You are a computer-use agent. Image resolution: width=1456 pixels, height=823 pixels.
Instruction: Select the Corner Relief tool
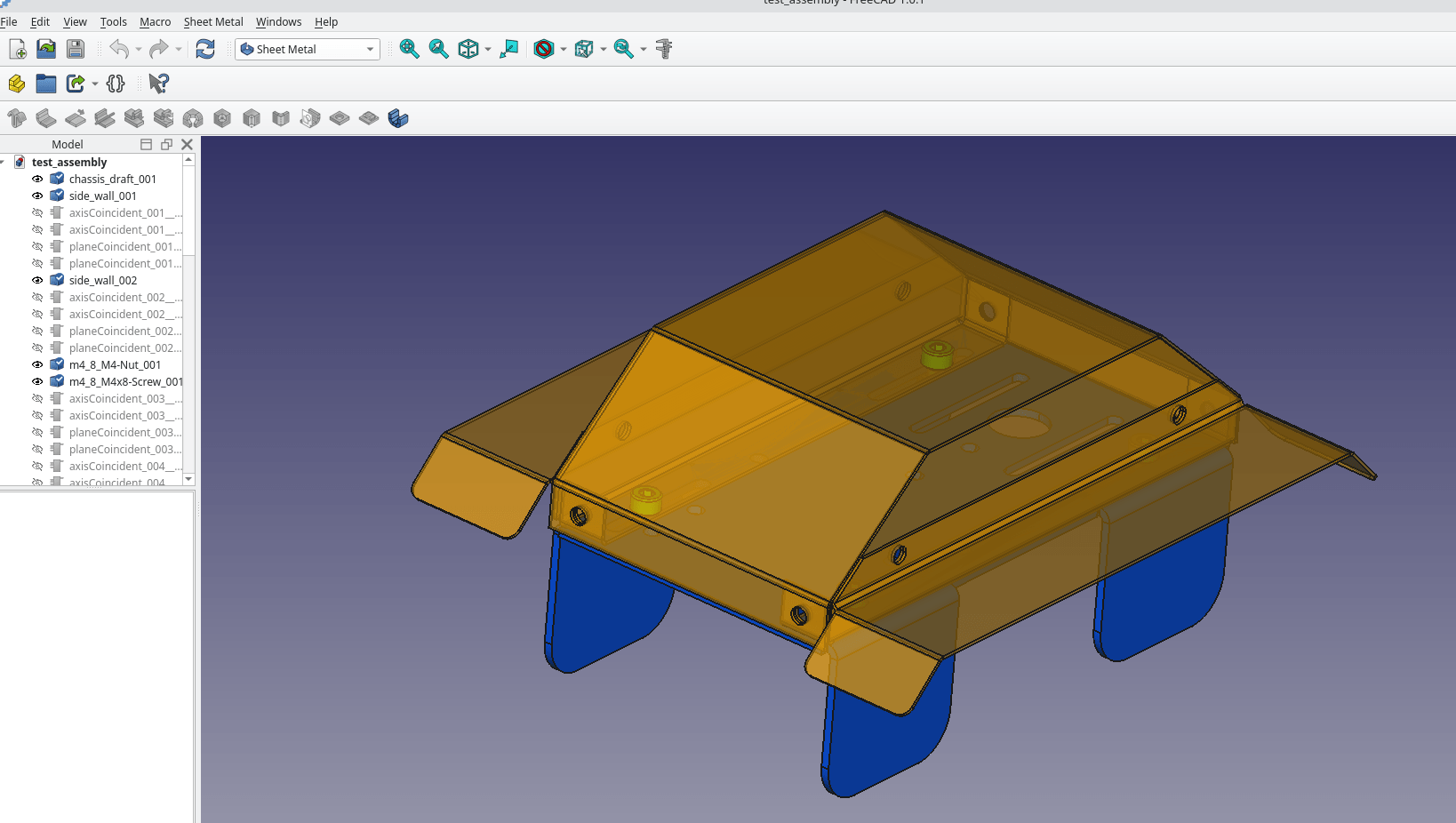193,117
